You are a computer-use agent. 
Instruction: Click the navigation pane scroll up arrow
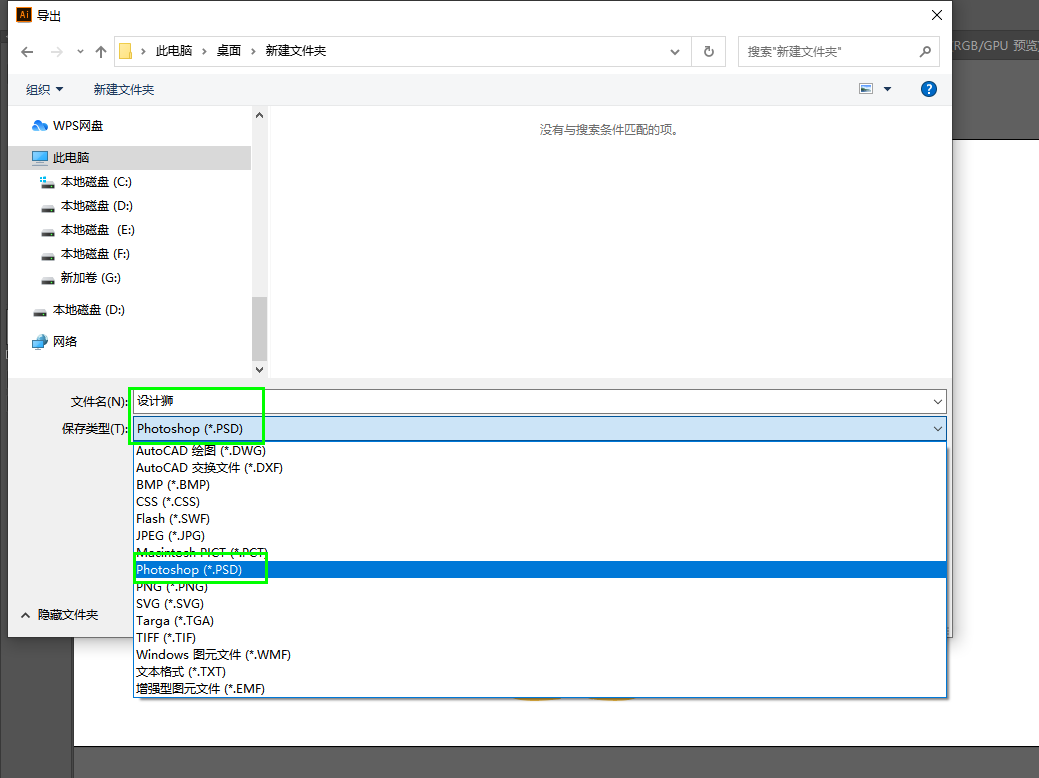click(260, 115)
